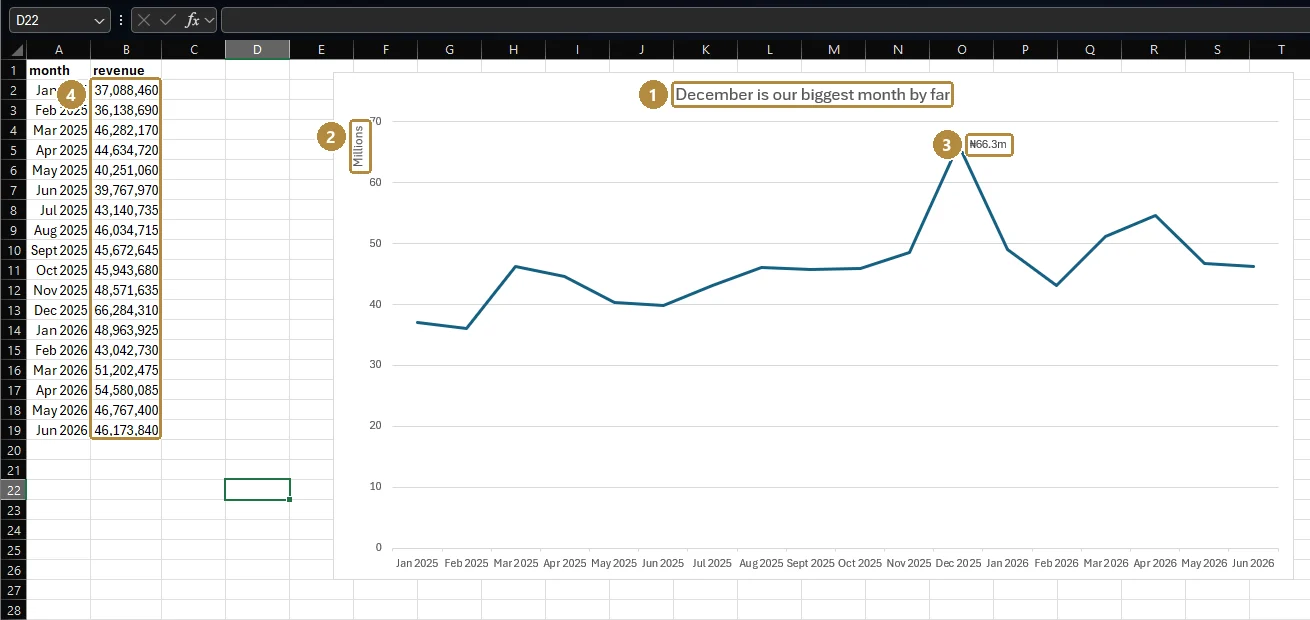Screen dimensions: 1310x620
Task: Click the chart title about December
Action: (812, 95)
